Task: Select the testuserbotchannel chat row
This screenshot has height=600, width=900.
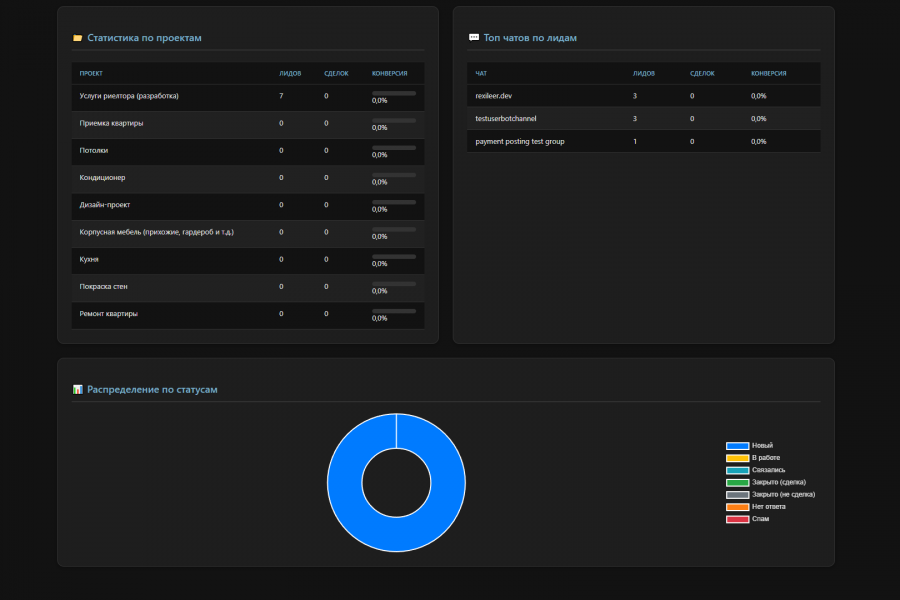Action: pyautogui.click(x=643, y=118)
